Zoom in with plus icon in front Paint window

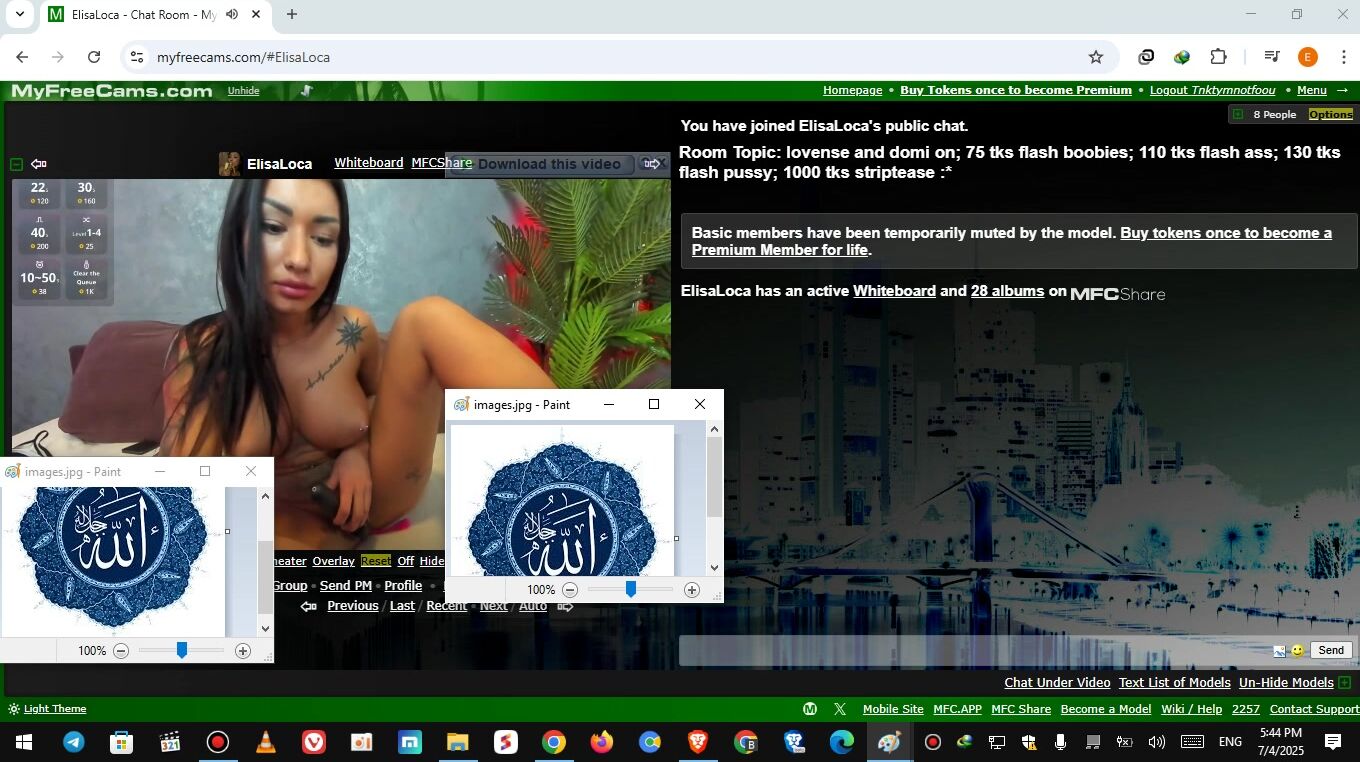[691, 590]
